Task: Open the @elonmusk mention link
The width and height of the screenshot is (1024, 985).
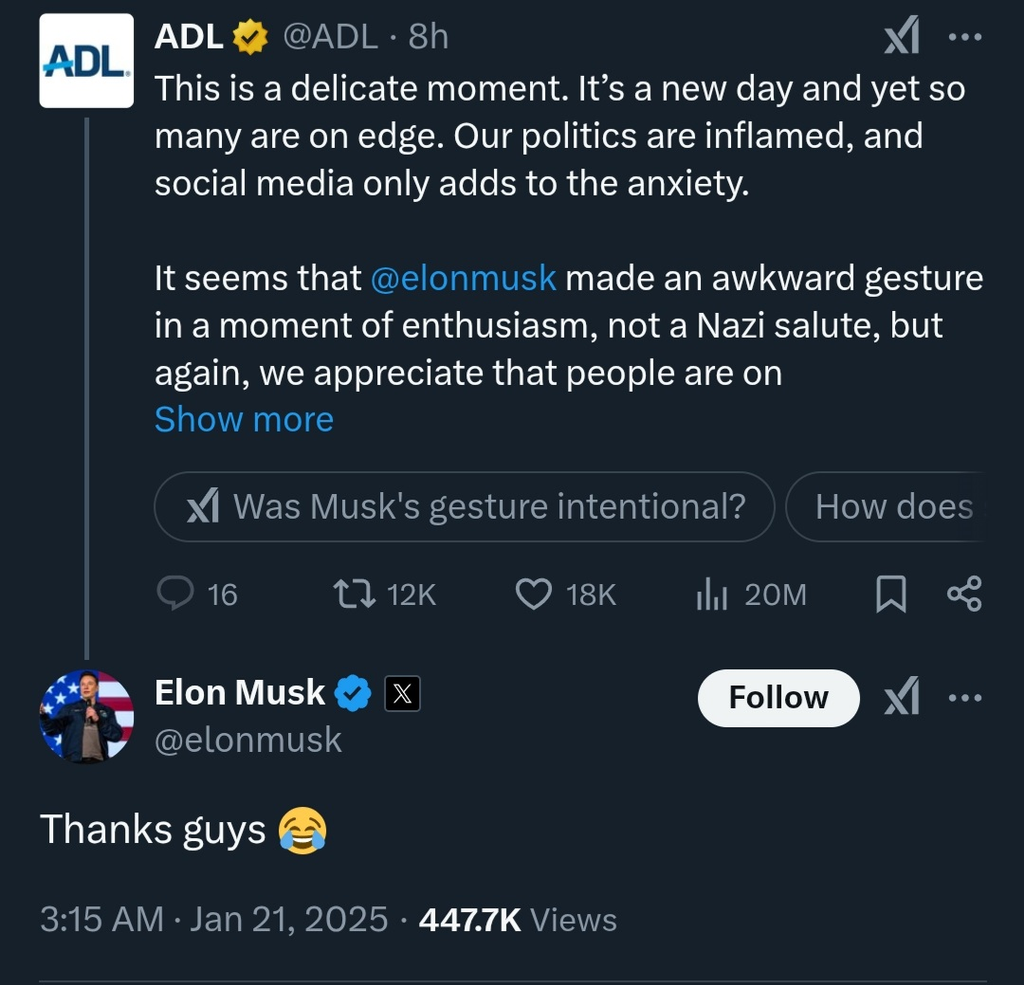Action: click(463, 278)
